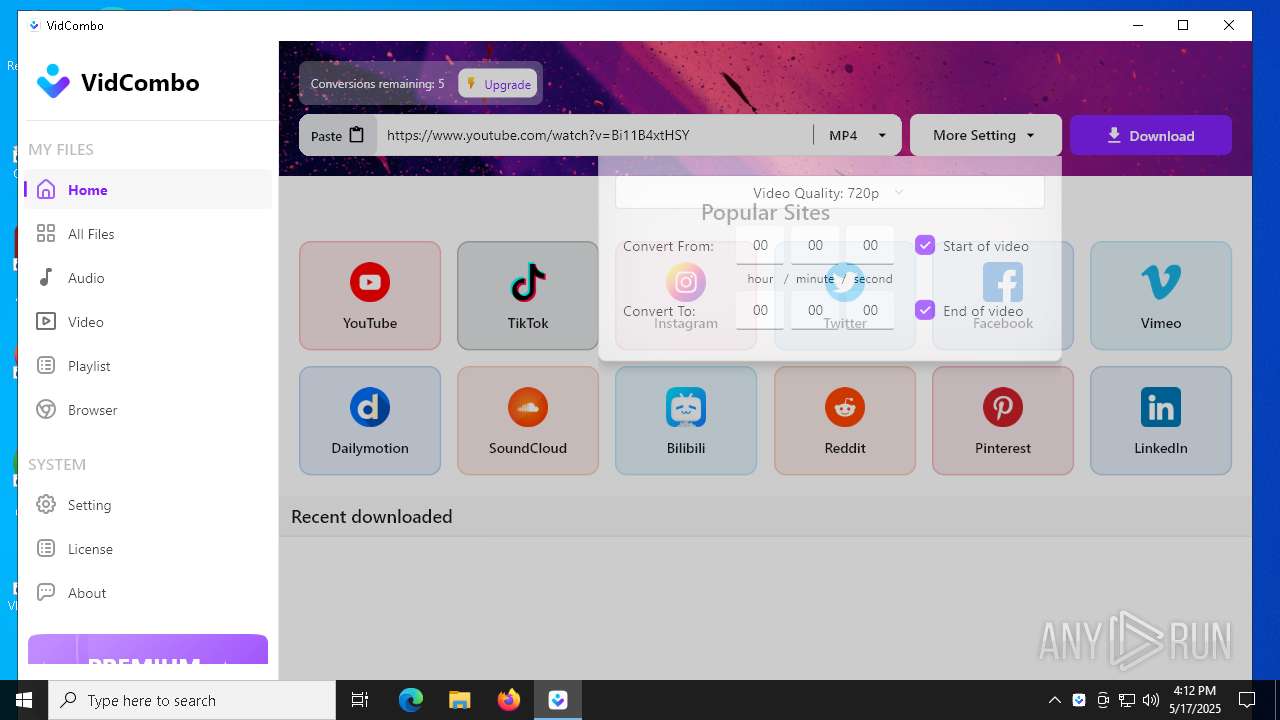Screen dimensions: 1280x720
Task: Open the volume control in system tray
Action: [1151, 700]
